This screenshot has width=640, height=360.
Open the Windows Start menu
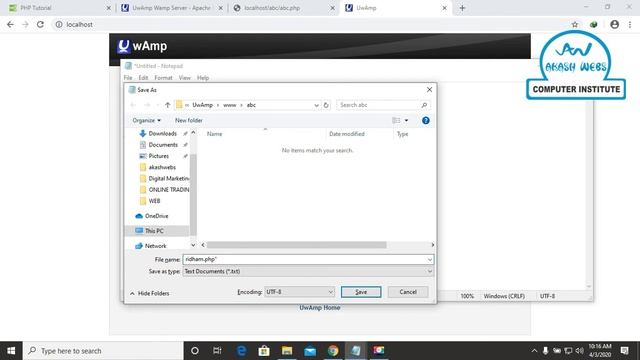(x=11, y=351)
